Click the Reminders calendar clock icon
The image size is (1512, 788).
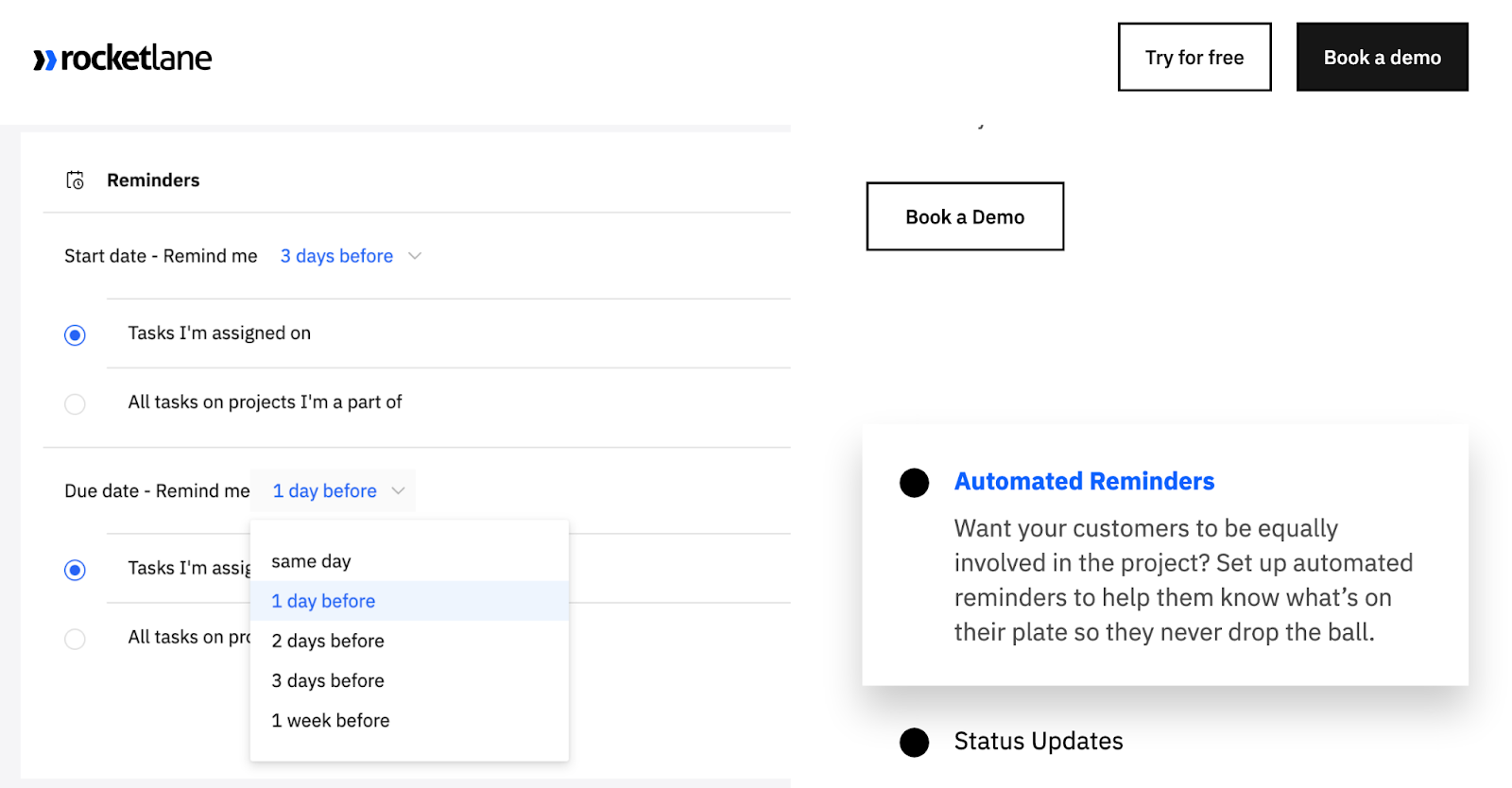75,180
